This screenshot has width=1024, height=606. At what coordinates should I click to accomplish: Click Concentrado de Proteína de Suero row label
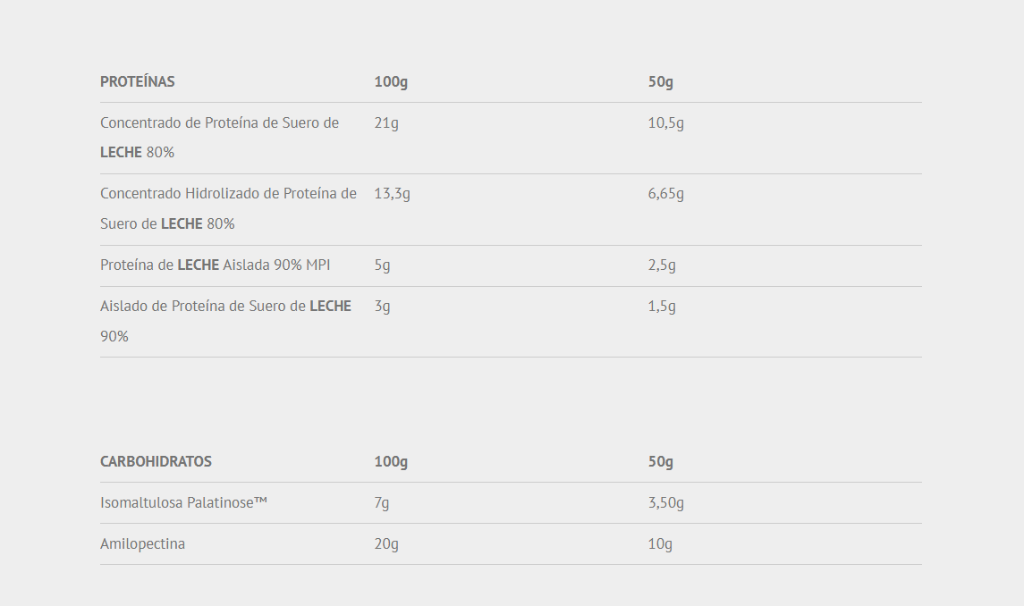click(219, 138)
